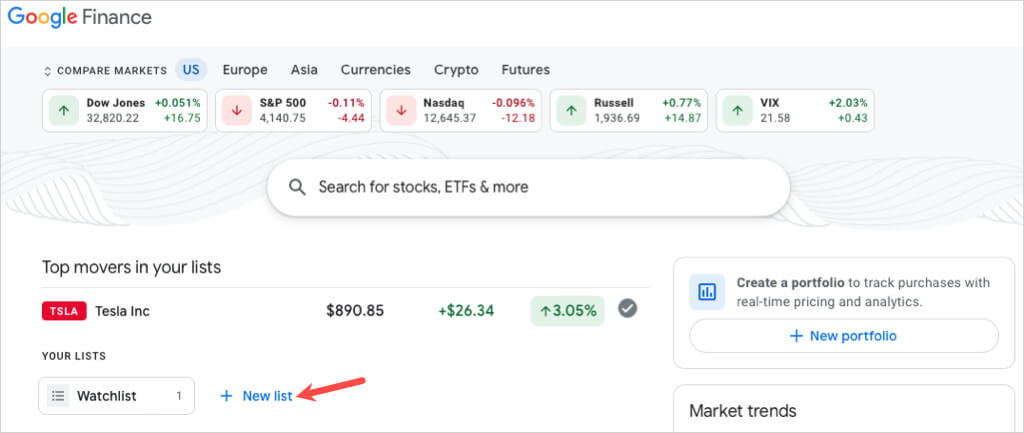Screen dimensions: 1024x433
Task: Show the Currencies tab
Action: (x=375, y=70)
